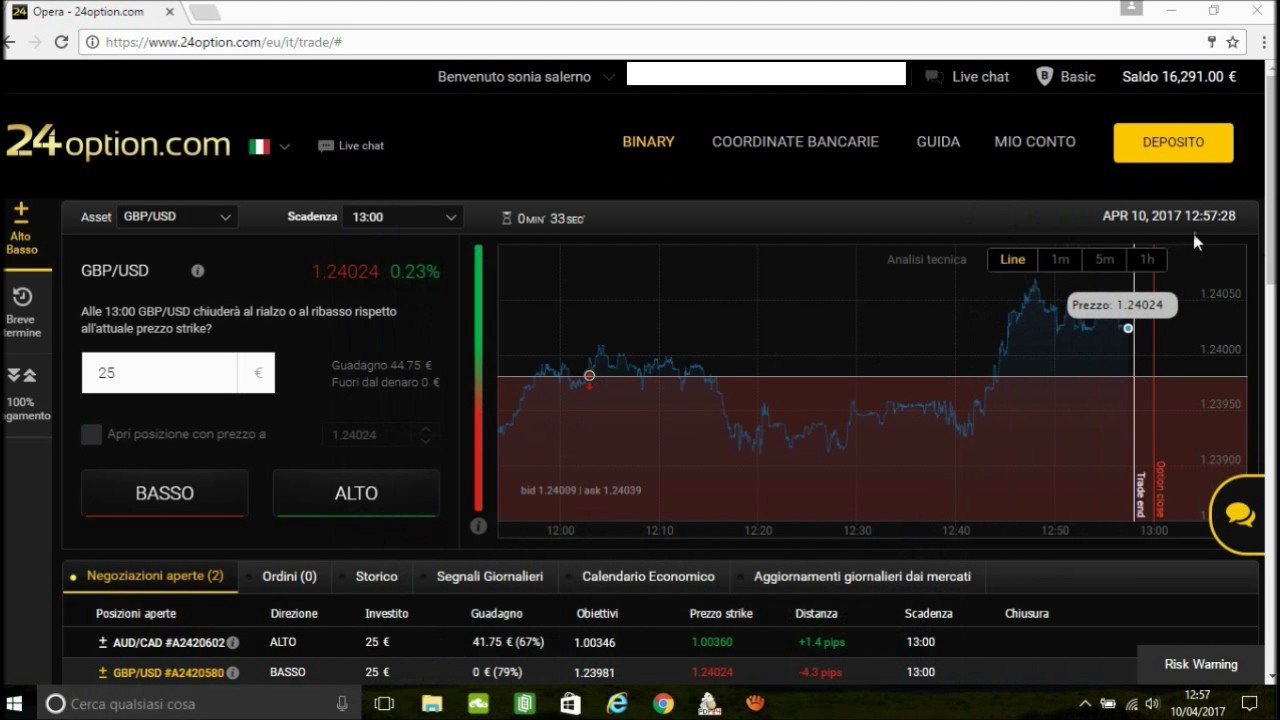The height and width of the screenshot is (720, 1280).
Task: Open the Asset GBP/USD dropdown
Action: coord(176,217)
